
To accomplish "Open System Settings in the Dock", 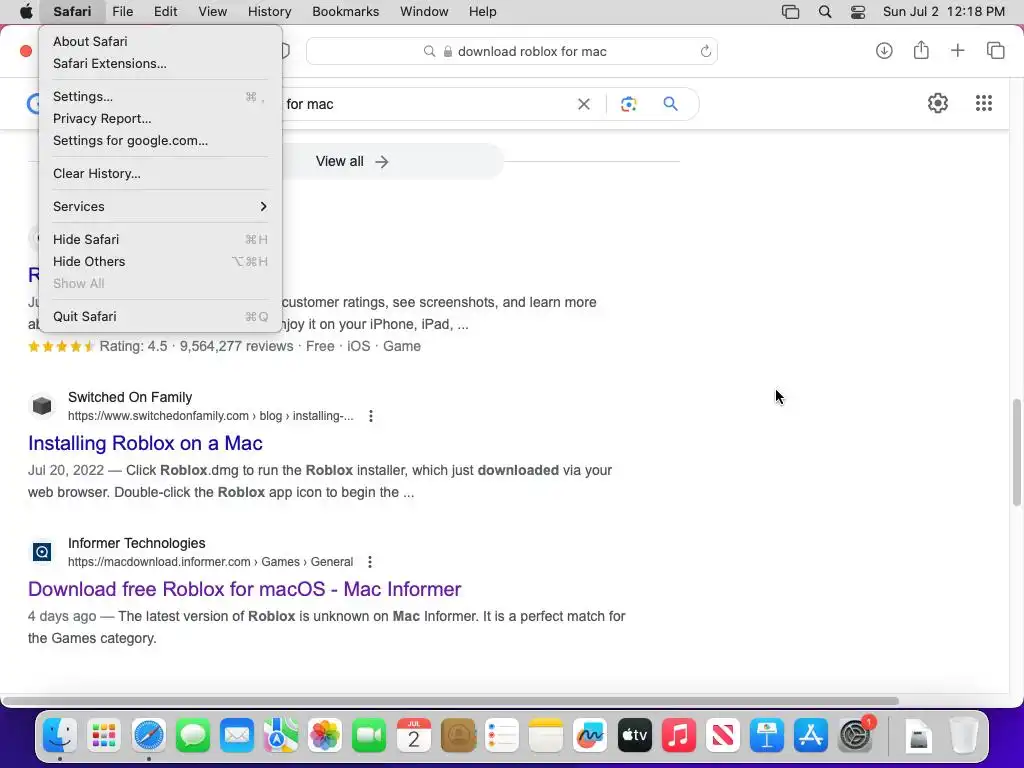I will [856, 735].
